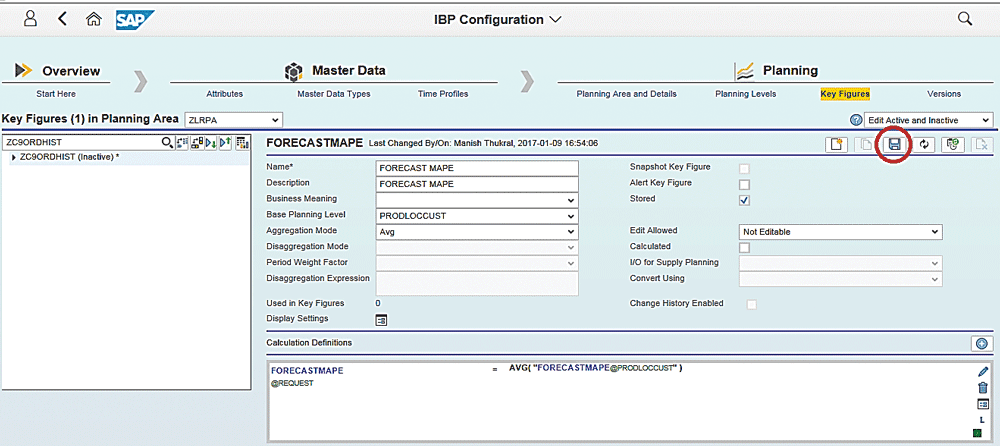Refresh the key figure details
The width and height of the screenshot is (1000, 446).
pyautogui.click(x=923, y=145)
